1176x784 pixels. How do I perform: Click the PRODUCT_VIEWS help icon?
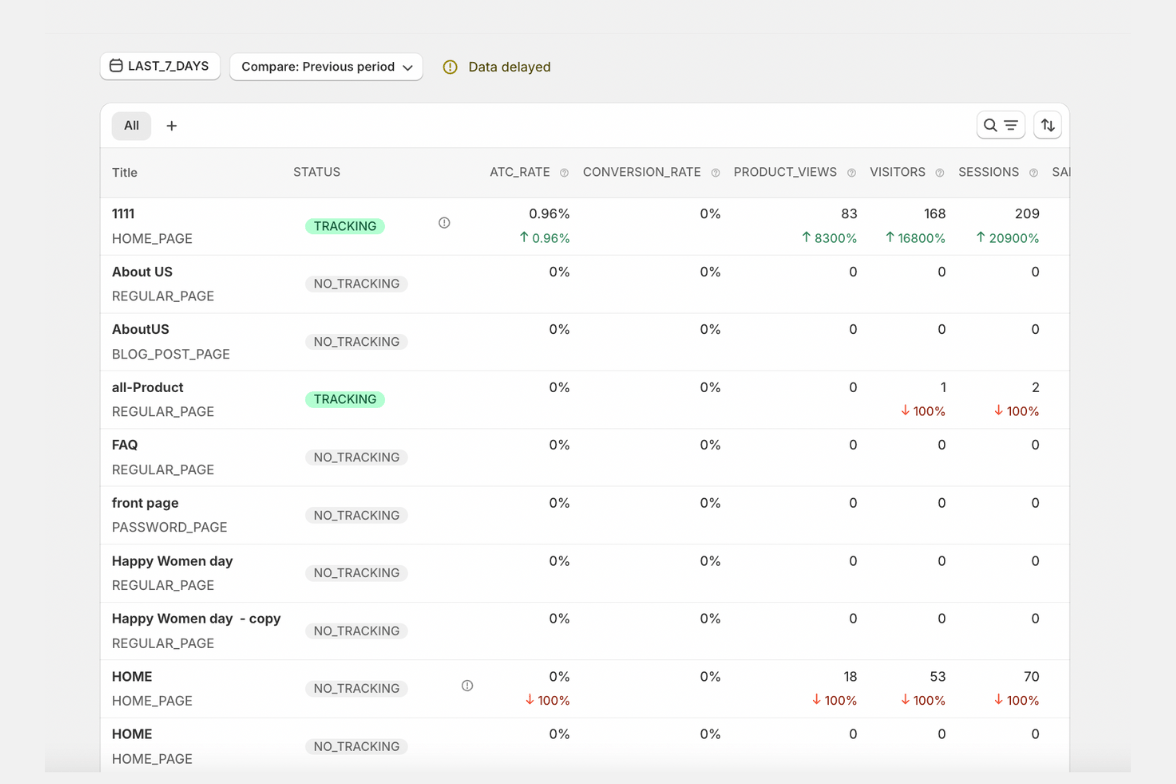851,173
